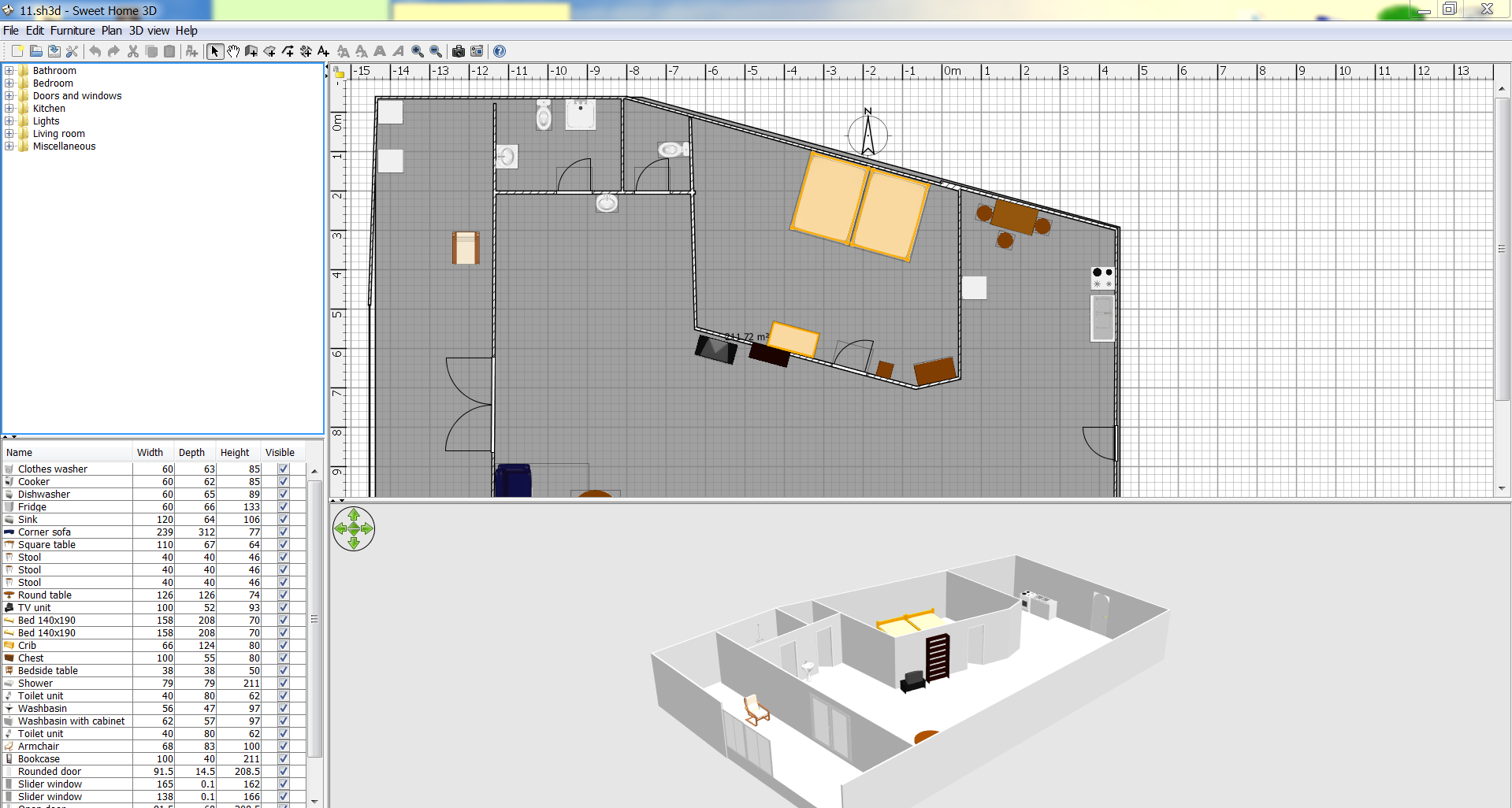Click the right arrow in 3D navigation pad
This screenshot has height=808, width=1512.
(x=367, y=528)
